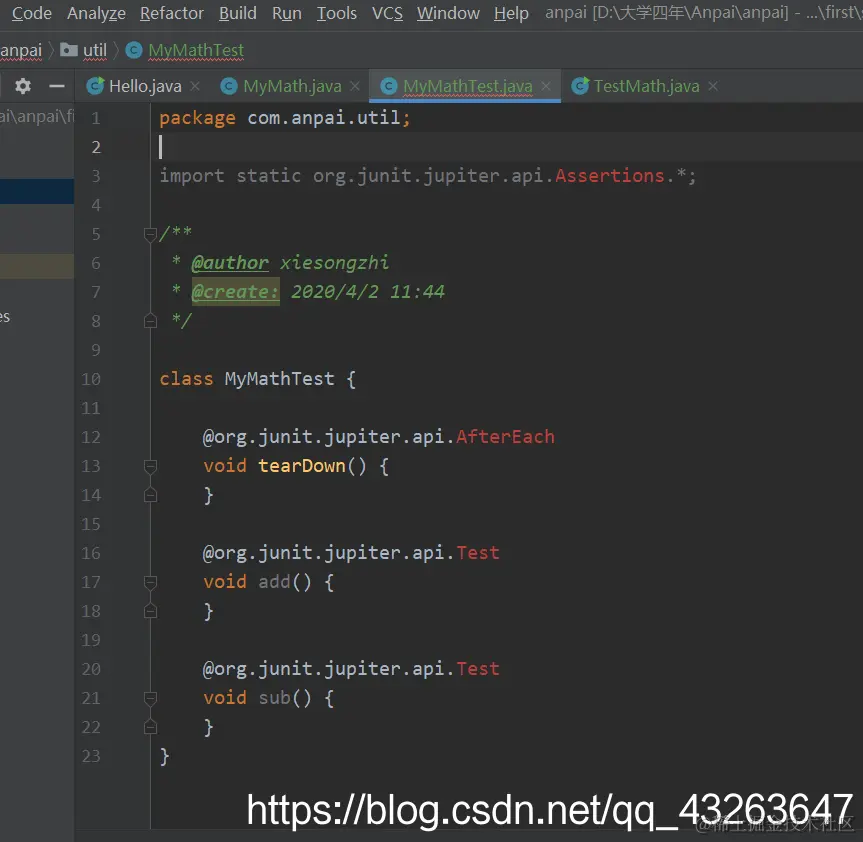Viewport: 863px width, 842px height.
Task: Click the @author tag in Javadoc
Action: 230,263
